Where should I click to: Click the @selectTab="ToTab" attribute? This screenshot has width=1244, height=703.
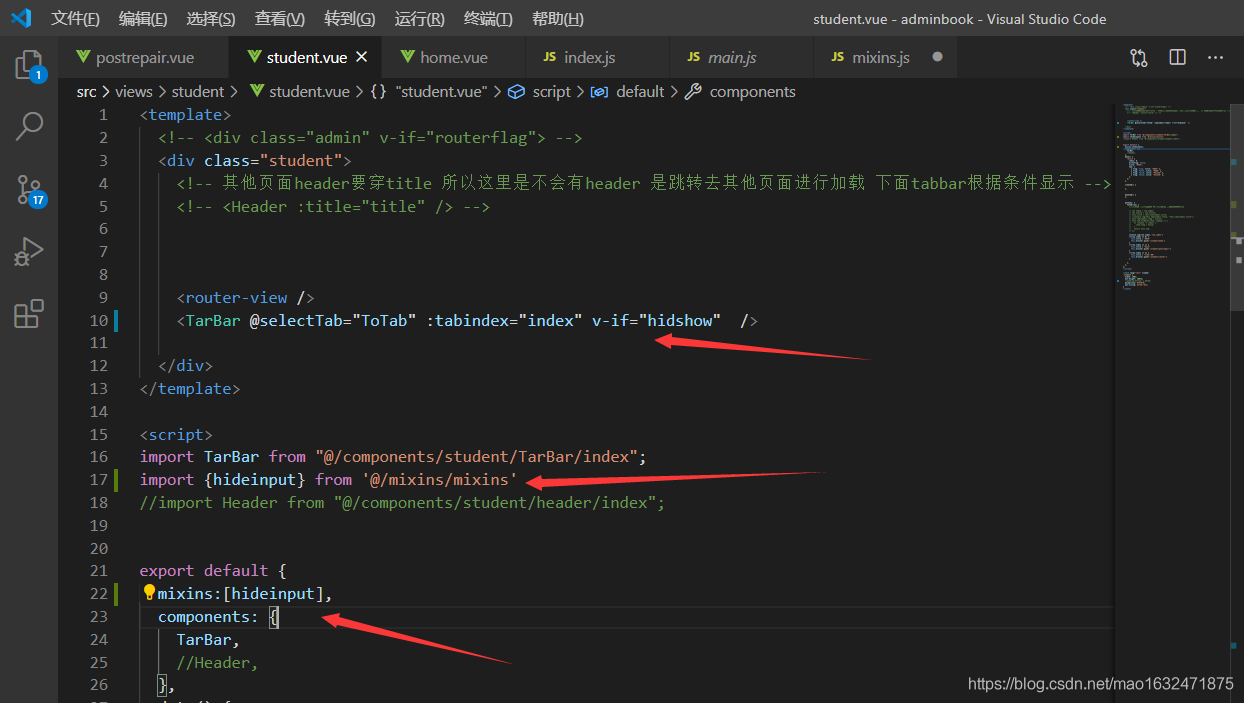tap(333, 320)
